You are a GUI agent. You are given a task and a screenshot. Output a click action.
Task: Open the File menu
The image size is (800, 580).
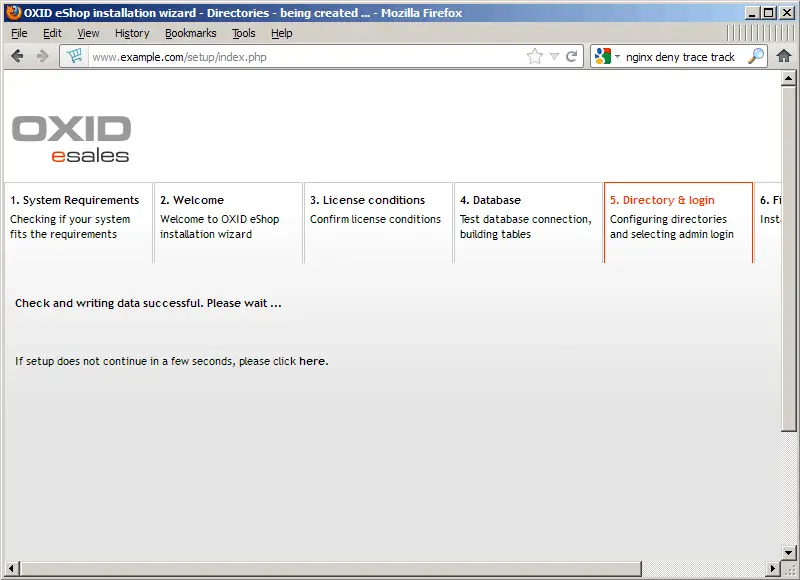(x=19, y=33)
